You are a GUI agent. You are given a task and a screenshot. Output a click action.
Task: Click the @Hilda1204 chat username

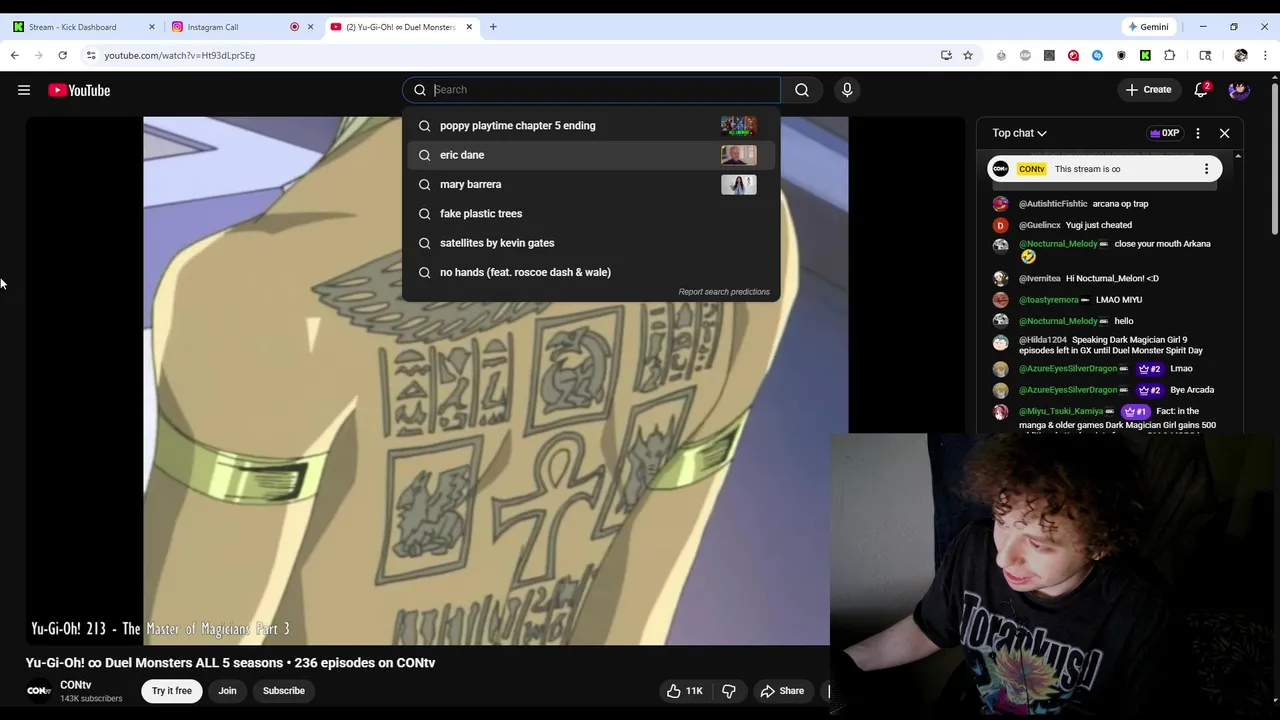(x=1043, y=340)
